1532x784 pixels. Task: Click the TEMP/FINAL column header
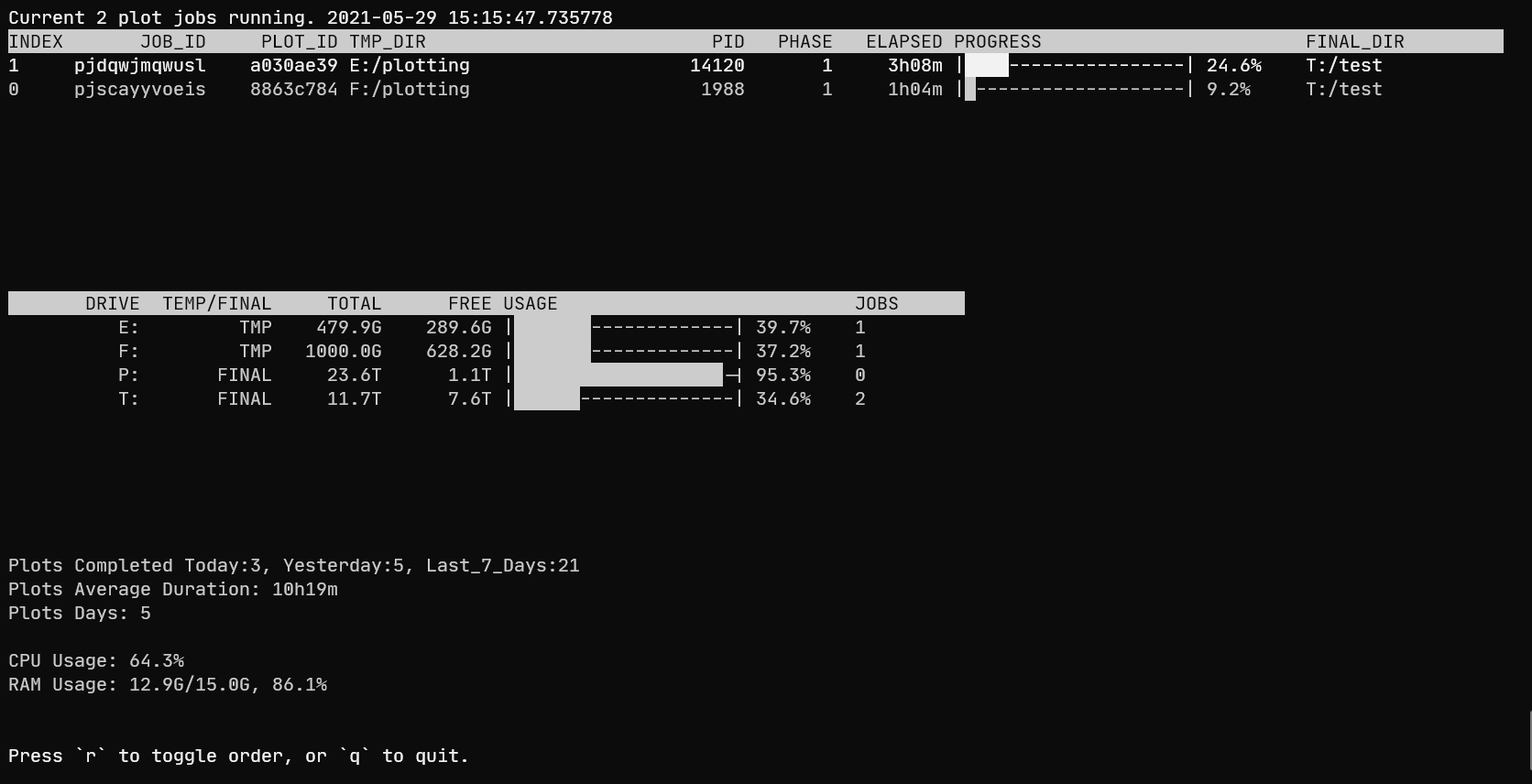click(x=217, y=303)
